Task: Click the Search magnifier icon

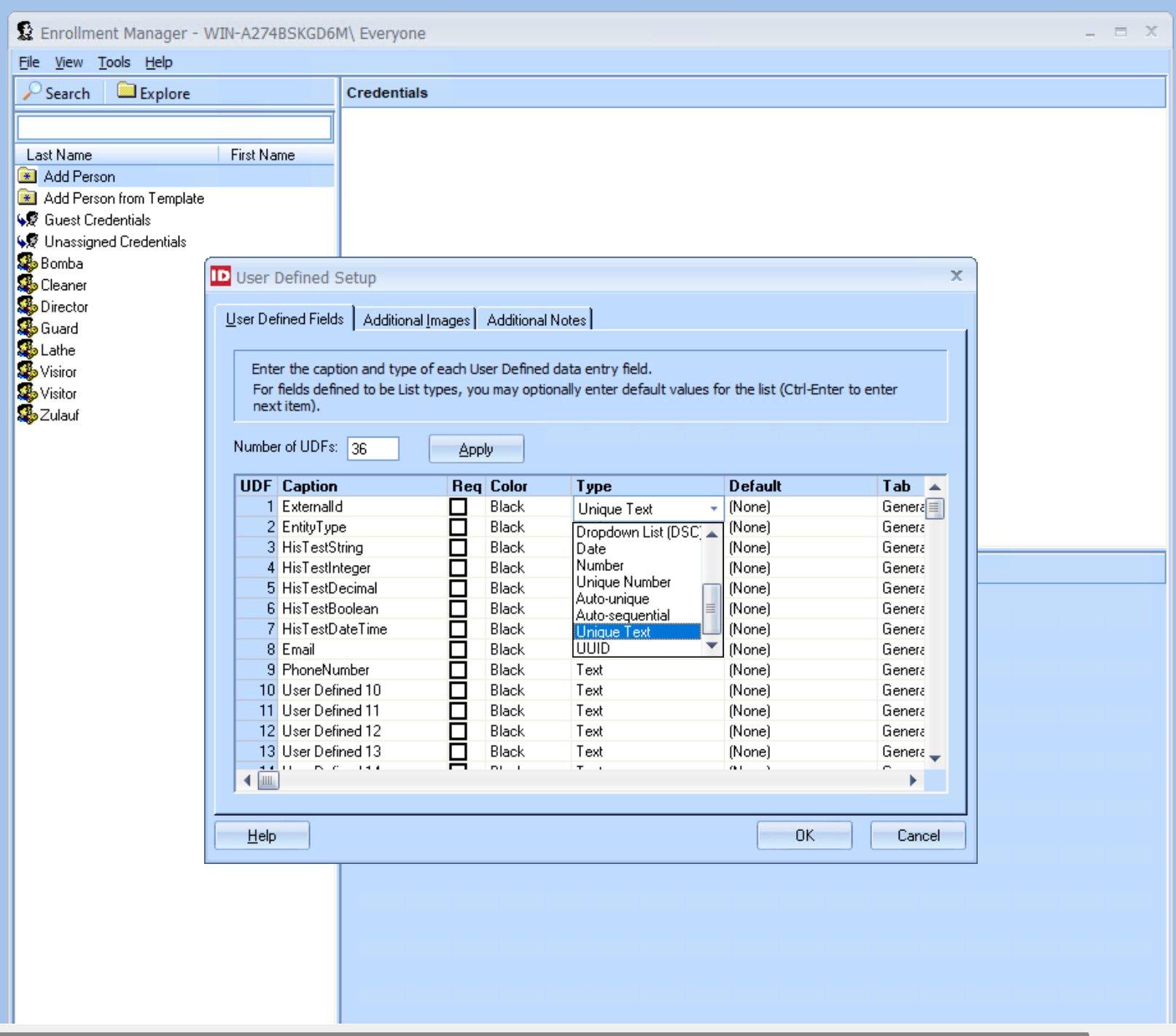Action: point(32,92)
